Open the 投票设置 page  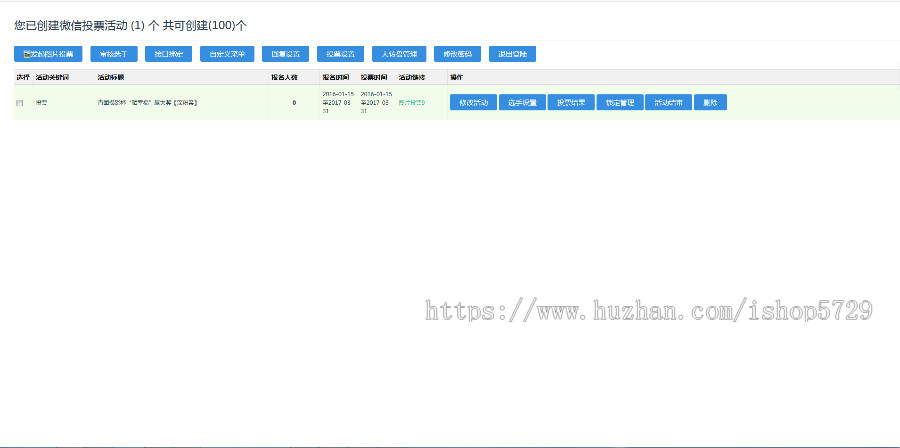340,54
